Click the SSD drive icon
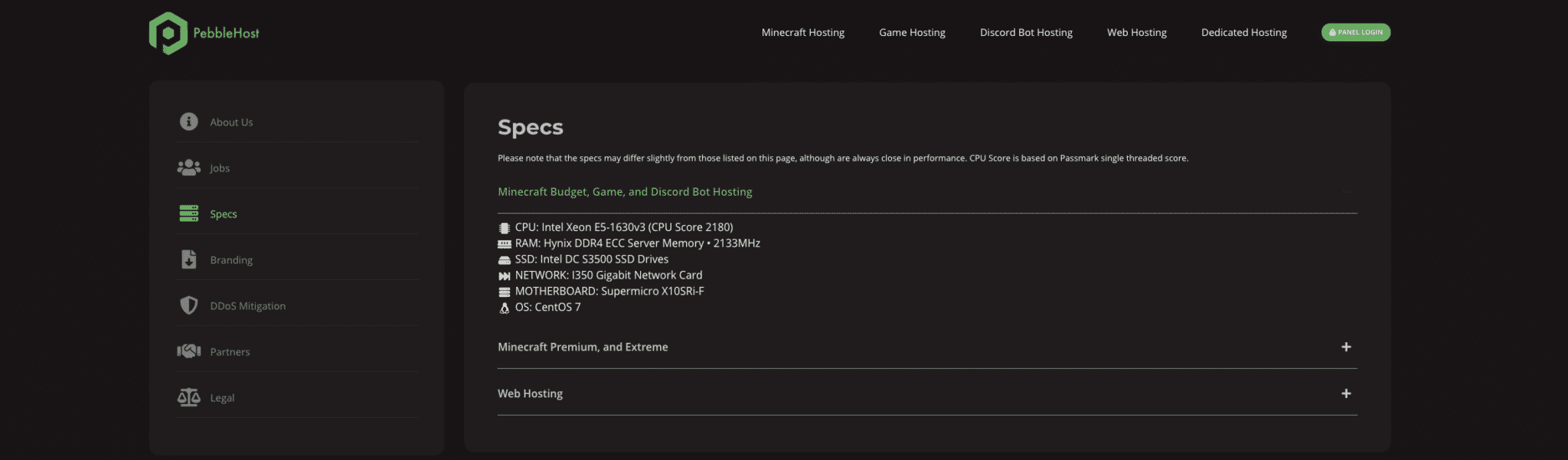 tap(504, 260)
